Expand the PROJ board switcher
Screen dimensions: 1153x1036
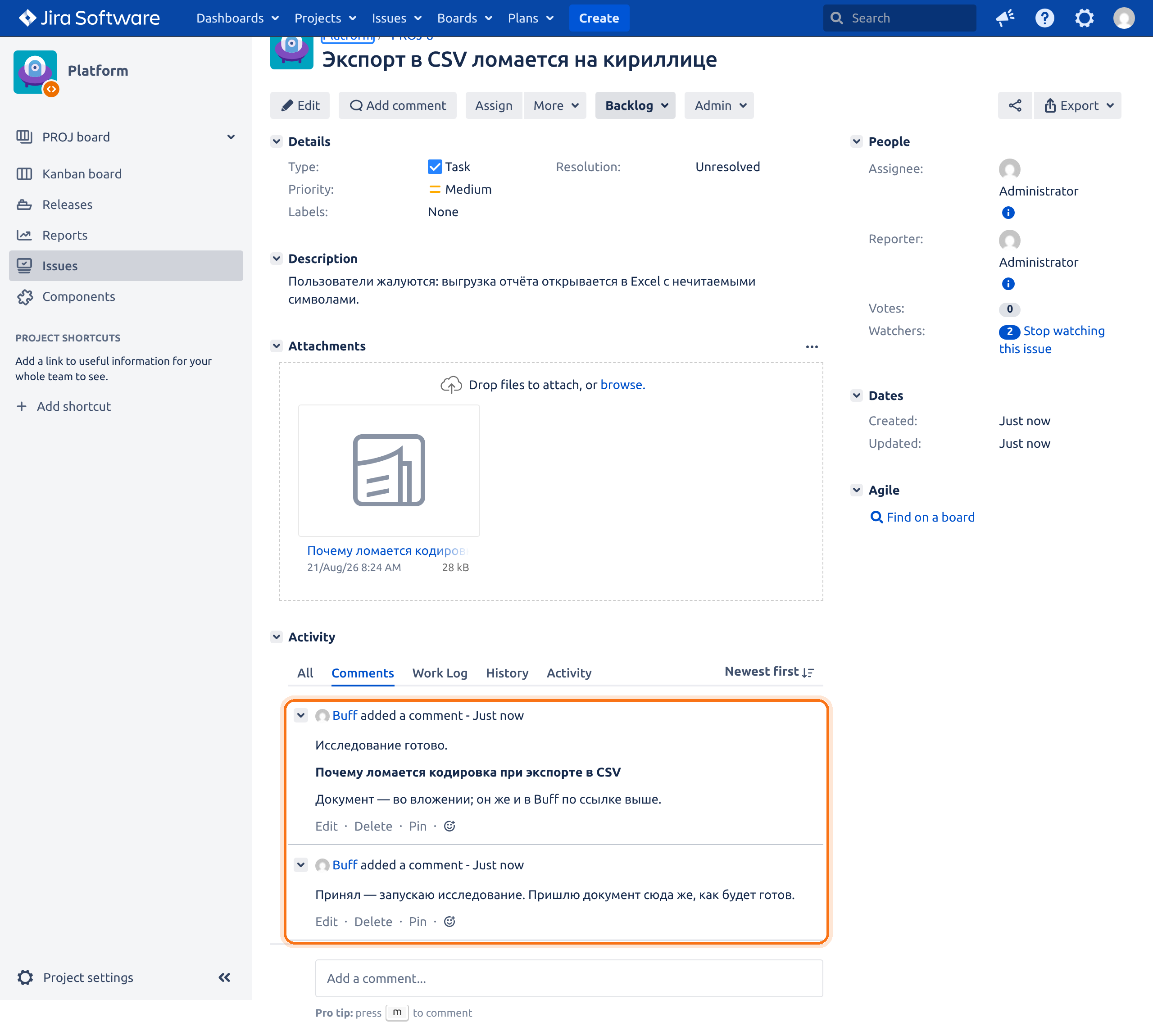(231, 137)
